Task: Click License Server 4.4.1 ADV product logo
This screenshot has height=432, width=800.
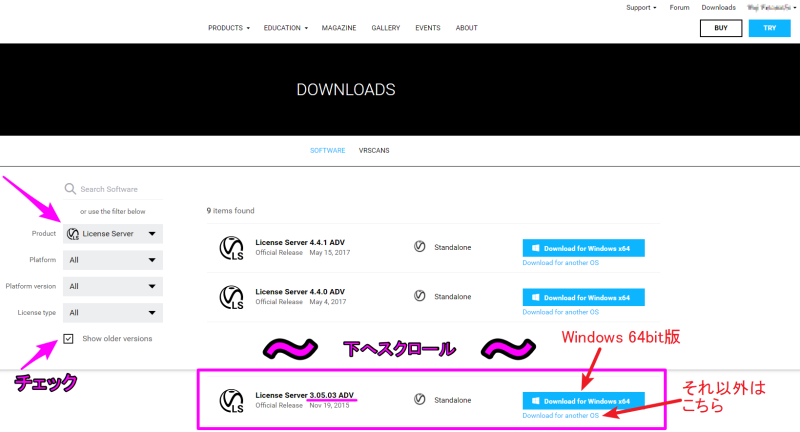Action: point(232,248)
